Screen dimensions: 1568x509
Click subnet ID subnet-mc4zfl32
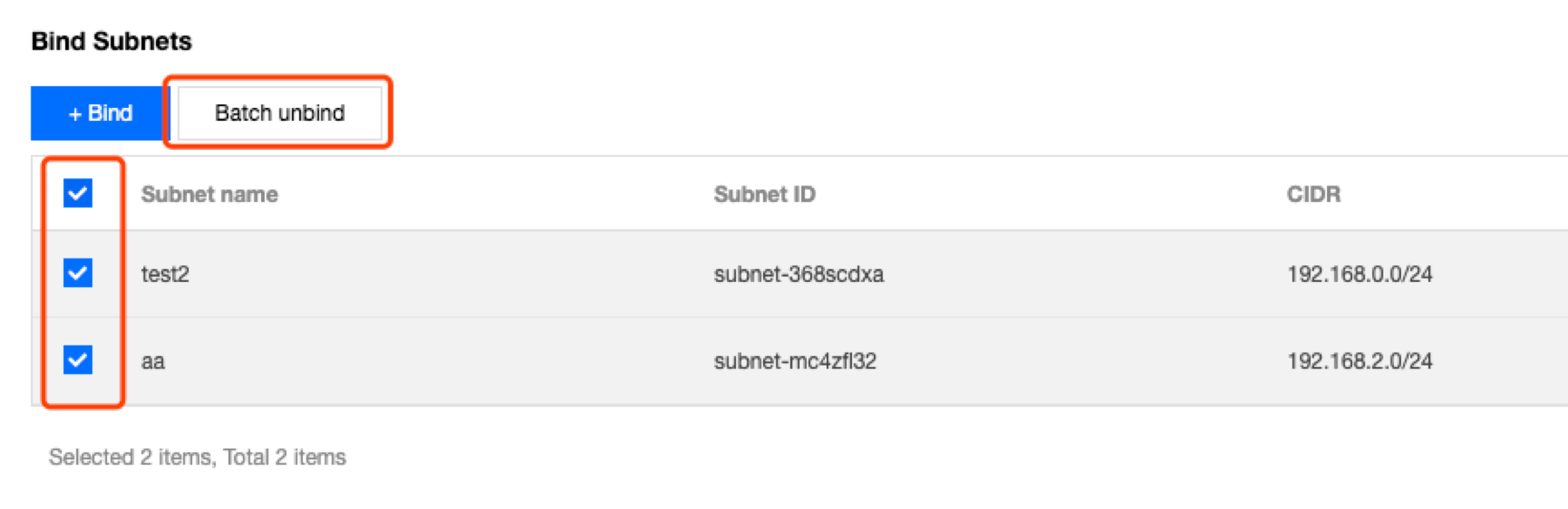794,361
